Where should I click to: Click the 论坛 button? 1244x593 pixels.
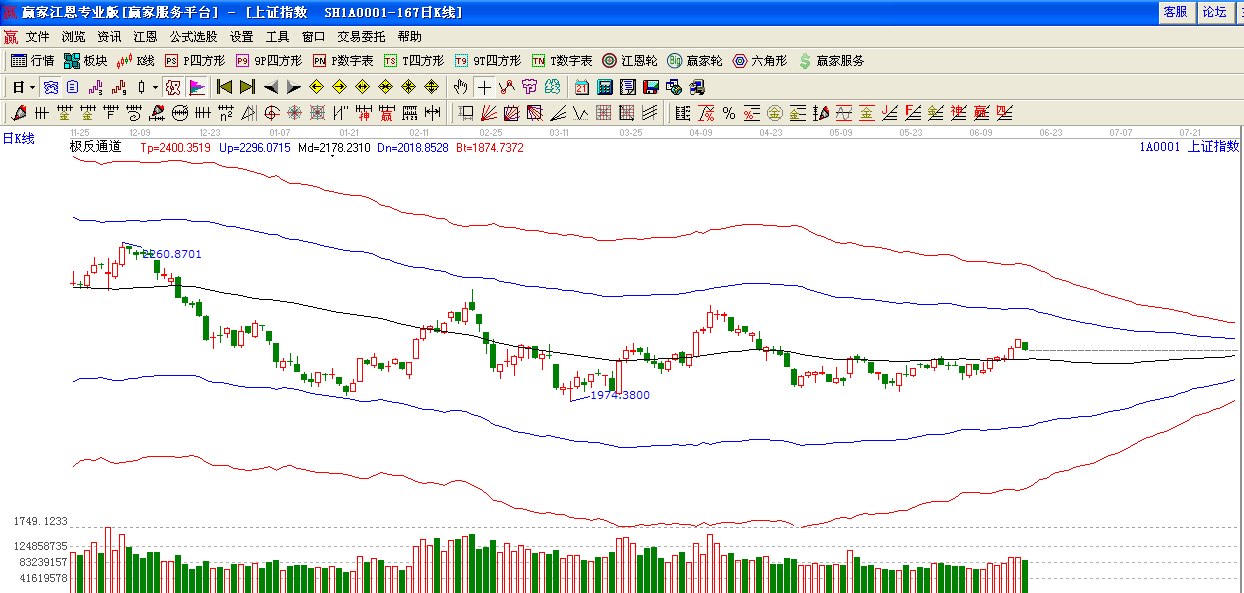point(1214,12)
